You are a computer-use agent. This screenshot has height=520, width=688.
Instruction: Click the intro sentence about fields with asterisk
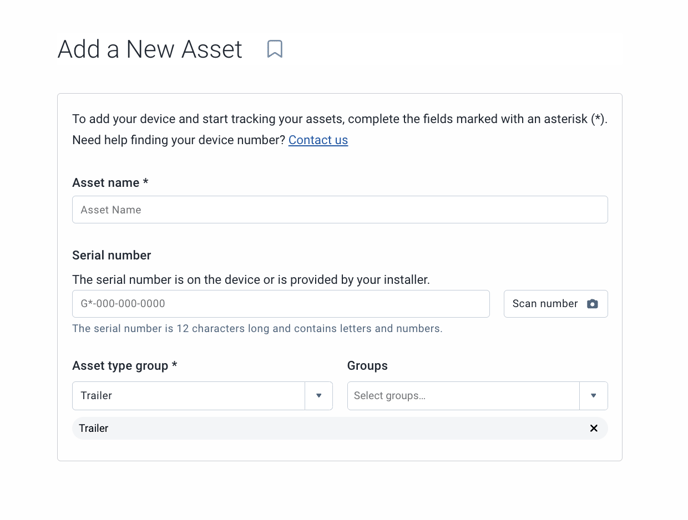coord(340,119)
